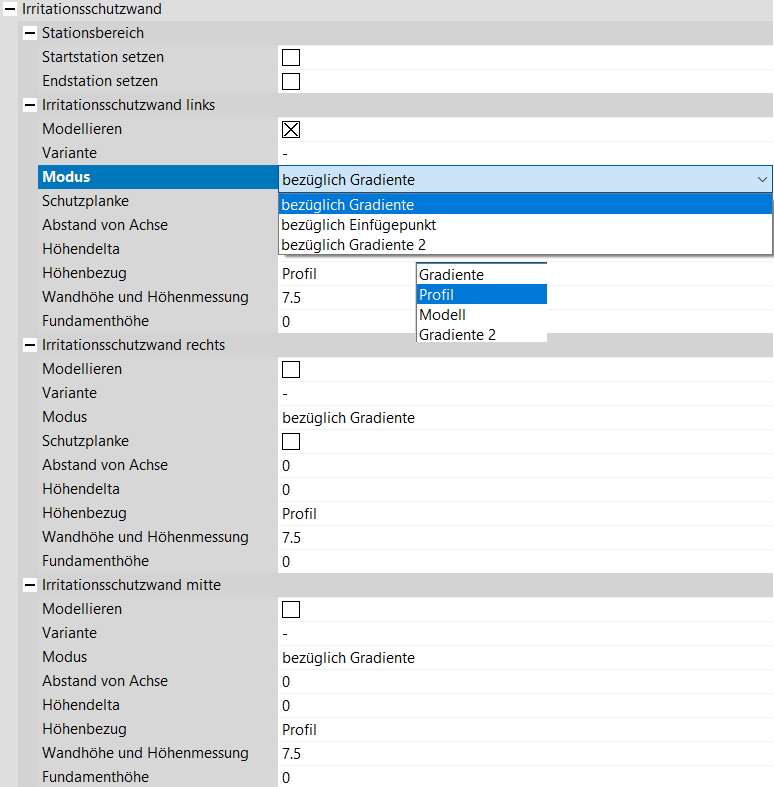Viewport: 774px width, 787px height.
Task: Uncheck Modellieren for Irritationsschutzwand links
Action: 291,129
